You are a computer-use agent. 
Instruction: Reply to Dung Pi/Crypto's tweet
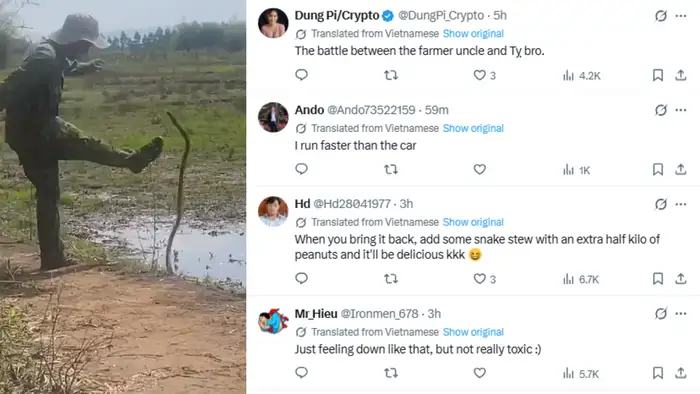(x=301, y=75)
